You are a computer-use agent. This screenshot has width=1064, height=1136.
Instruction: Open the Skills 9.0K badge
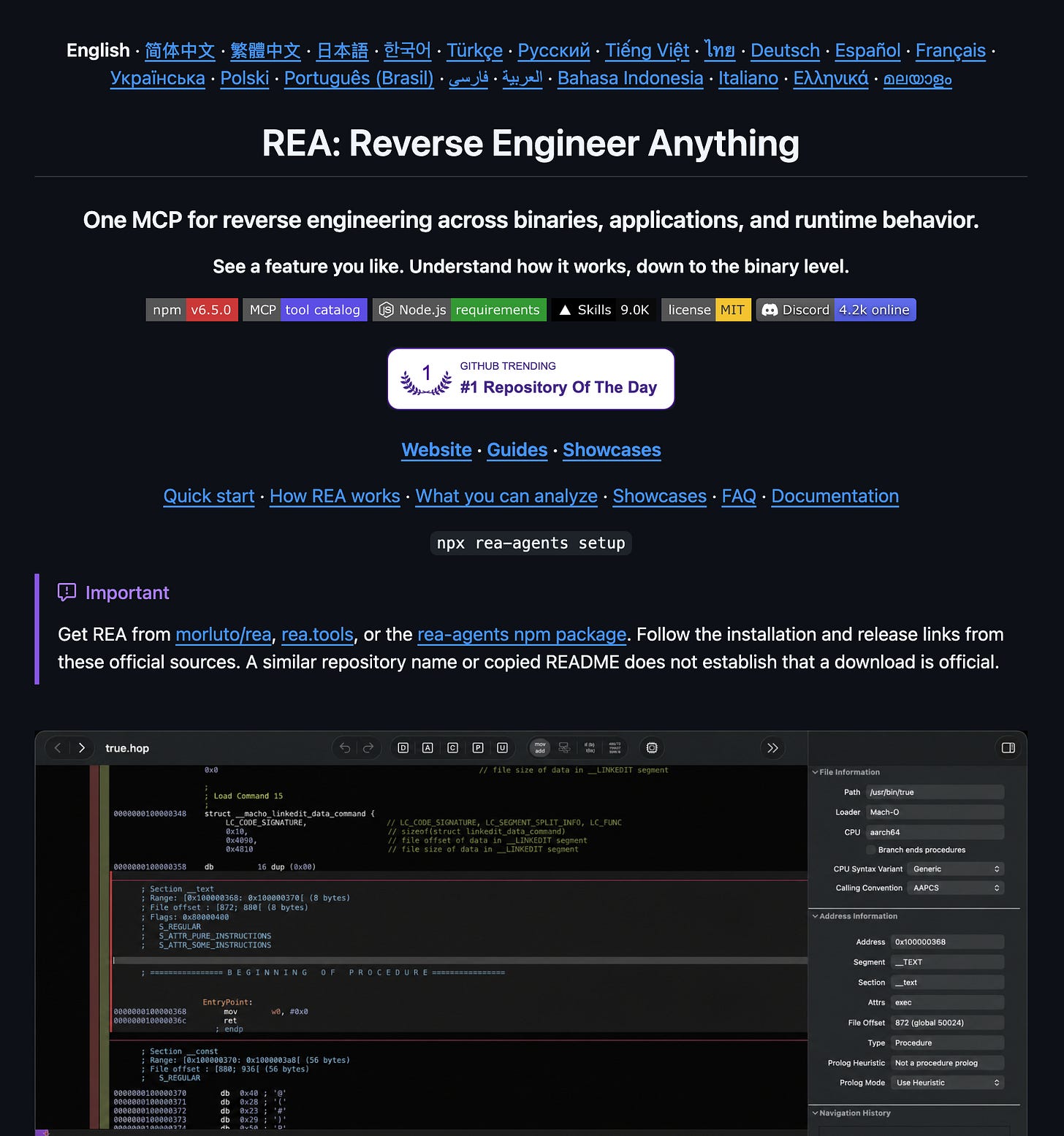click(604, 310)
